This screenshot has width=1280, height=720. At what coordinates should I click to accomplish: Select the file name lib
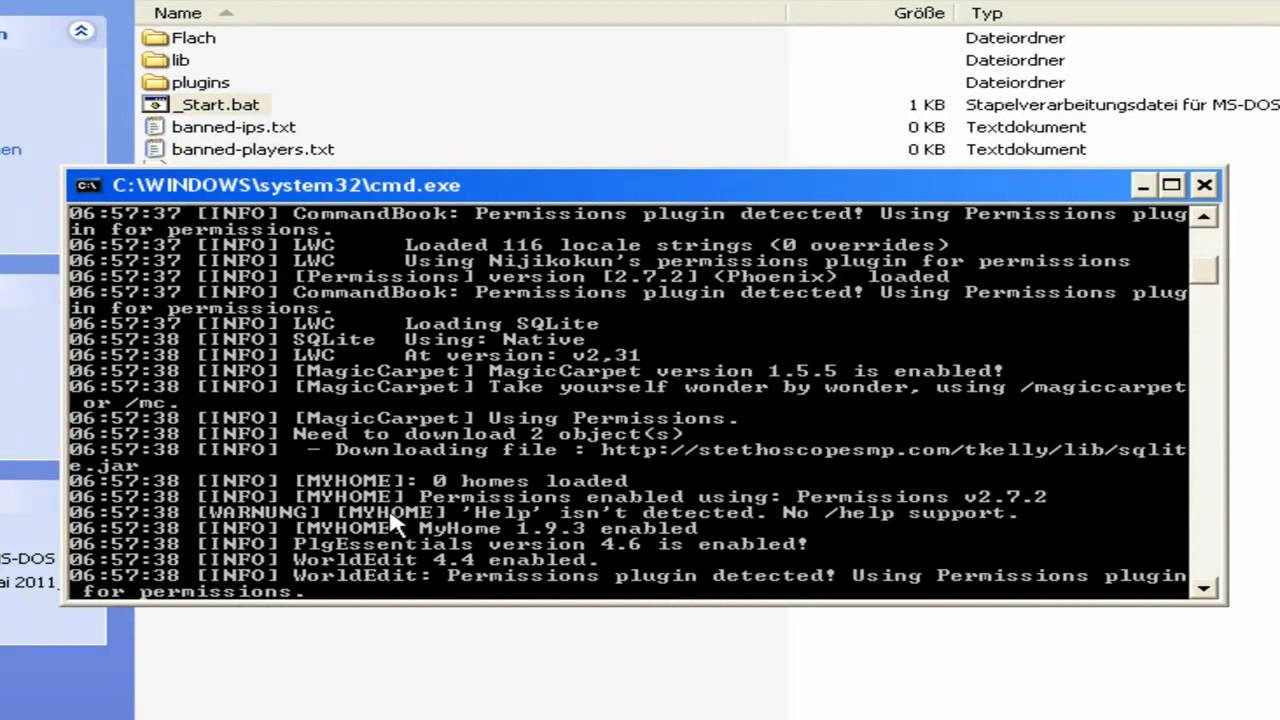pos(180,60)
